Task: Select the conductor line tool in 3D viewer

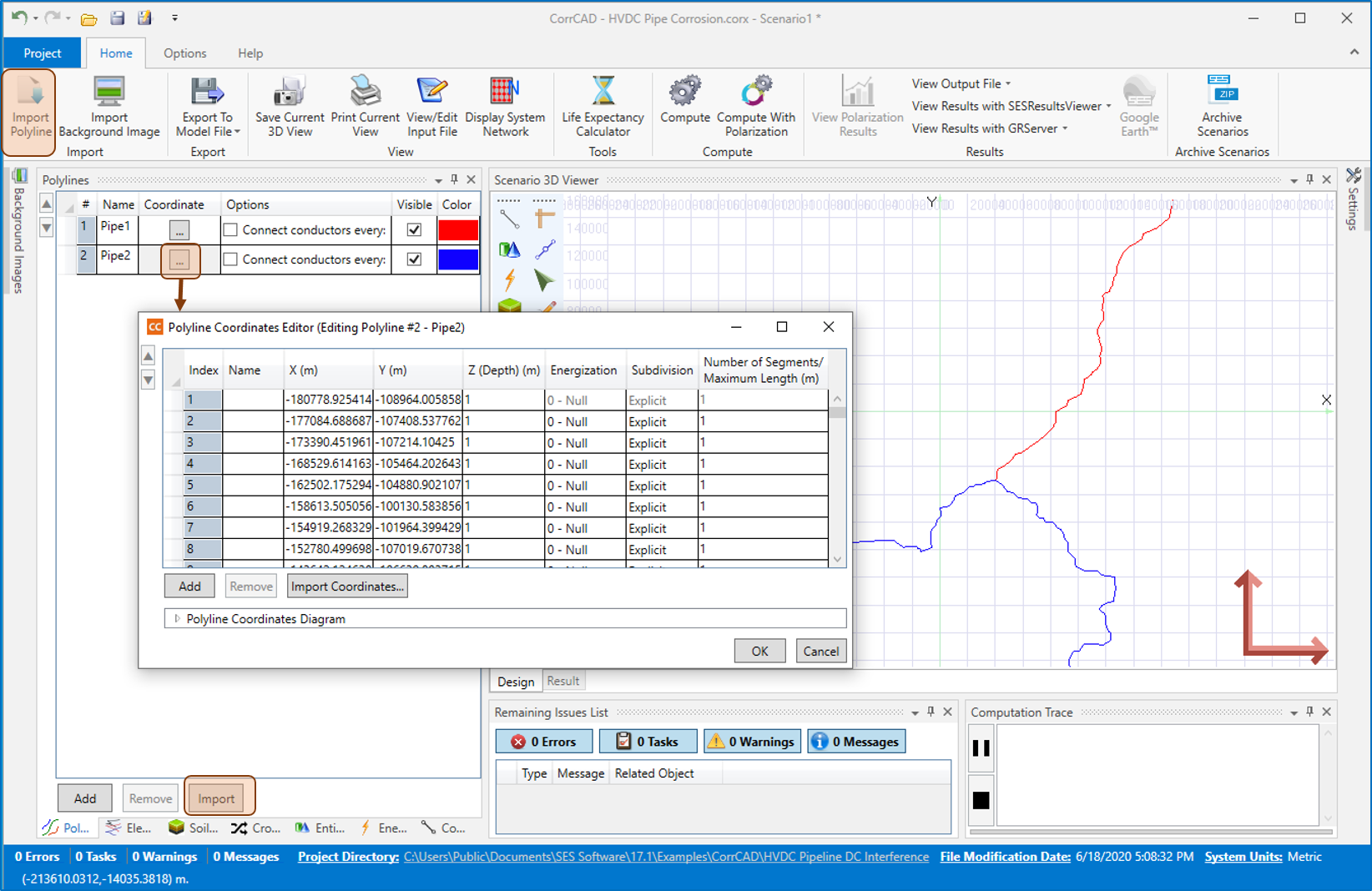Action: point(509,219)
